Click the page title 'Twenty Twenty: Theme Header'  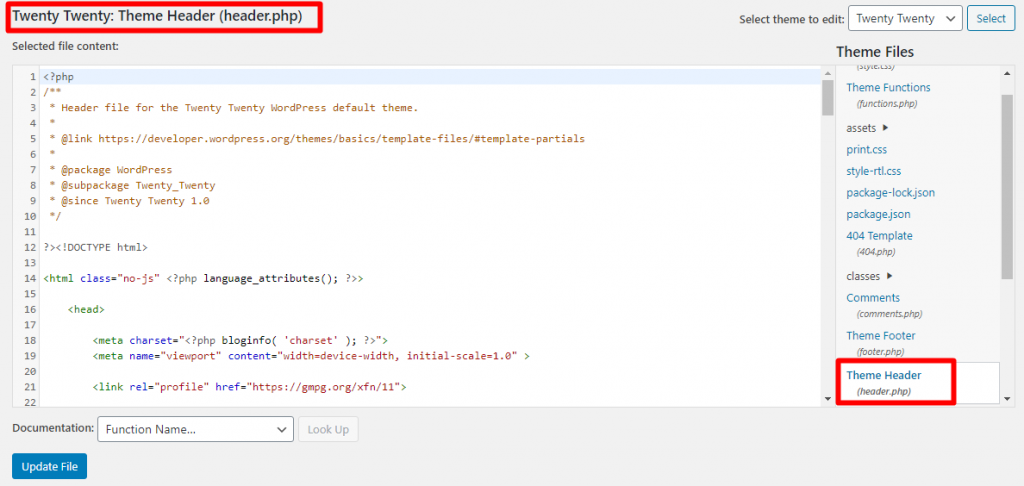click(x=157, y=17)
